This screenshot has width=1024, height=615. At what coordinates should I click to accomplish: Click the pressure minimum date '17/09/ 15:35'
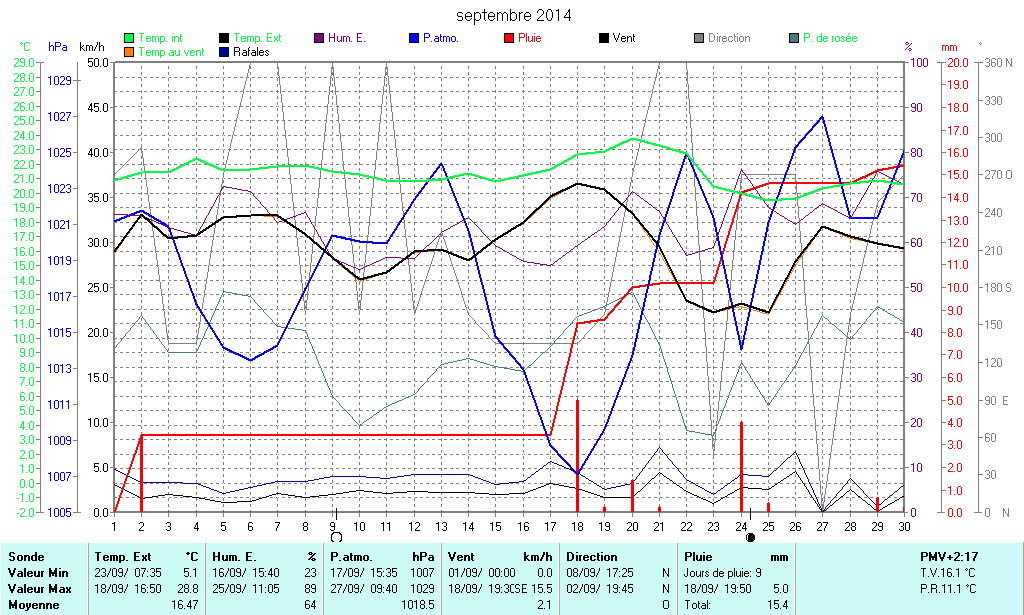coord(364,573)
